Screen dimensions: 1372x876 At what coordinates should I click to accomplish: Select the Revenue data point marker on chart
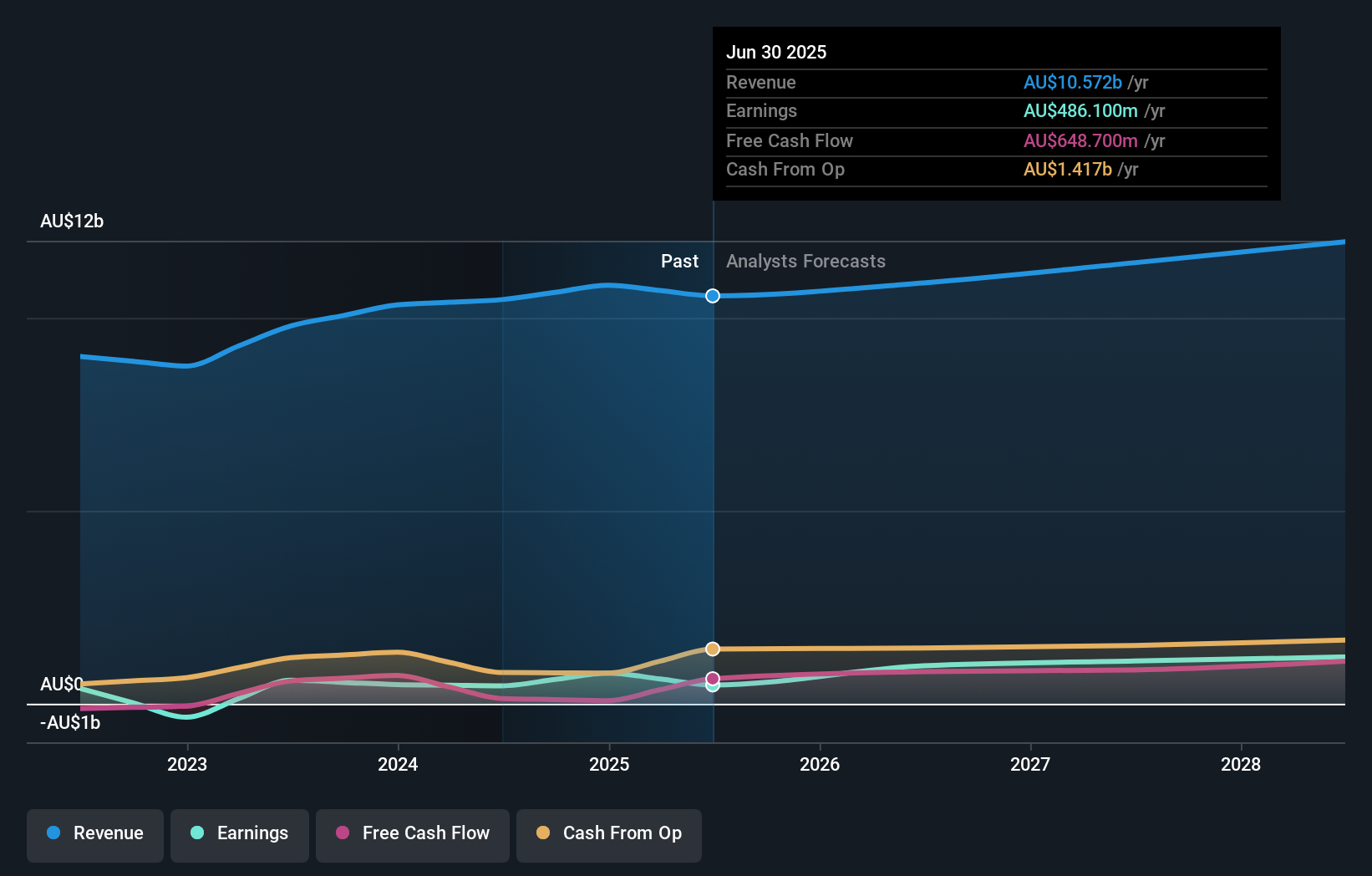coord(712,295)
